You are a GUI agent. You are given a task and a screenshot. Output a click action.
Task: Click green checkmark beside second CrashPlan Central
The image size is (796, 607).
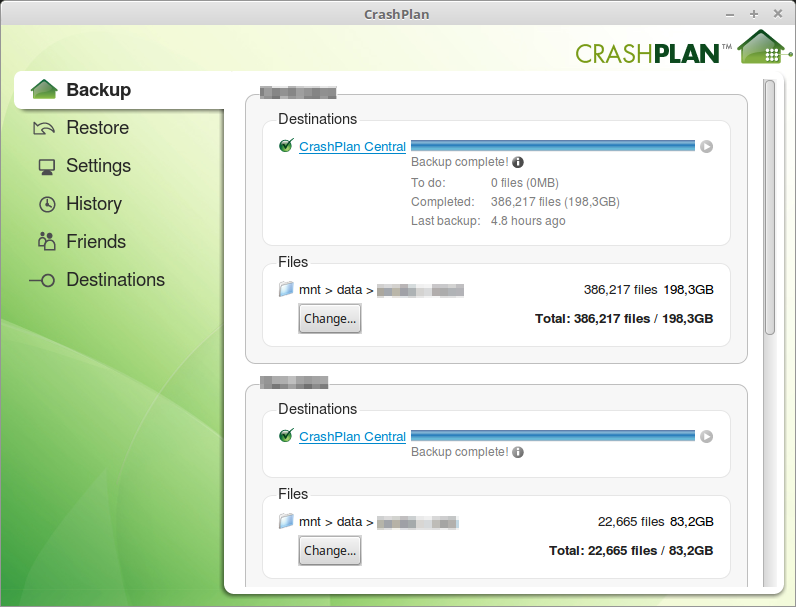286,435
